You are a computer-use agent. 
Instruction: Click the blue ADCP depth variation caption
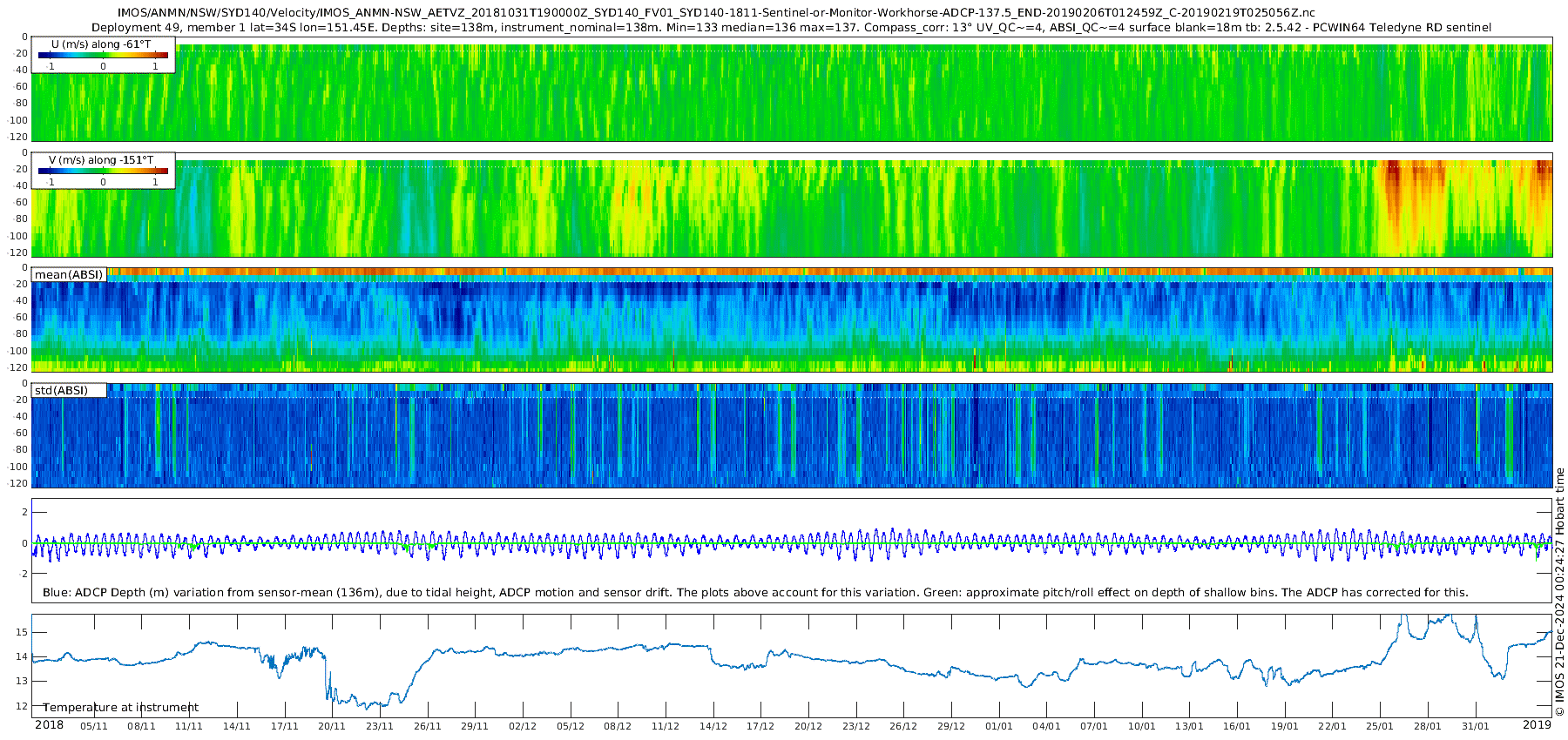point(755,593)
